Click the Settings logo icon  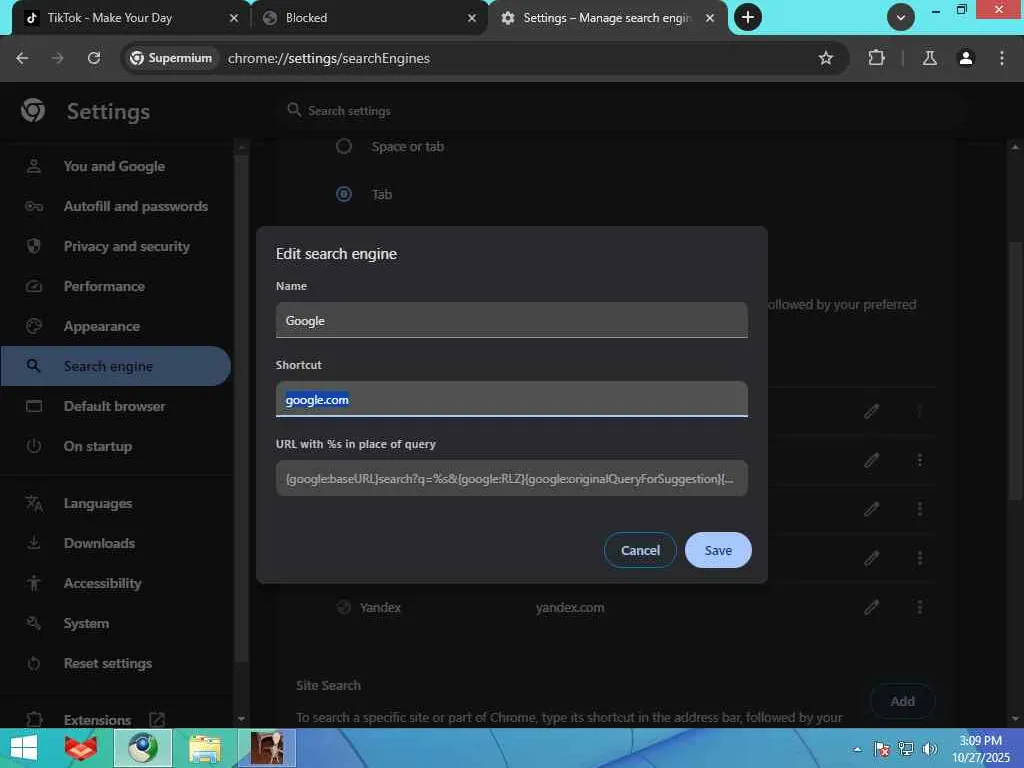tap(33, 110)
